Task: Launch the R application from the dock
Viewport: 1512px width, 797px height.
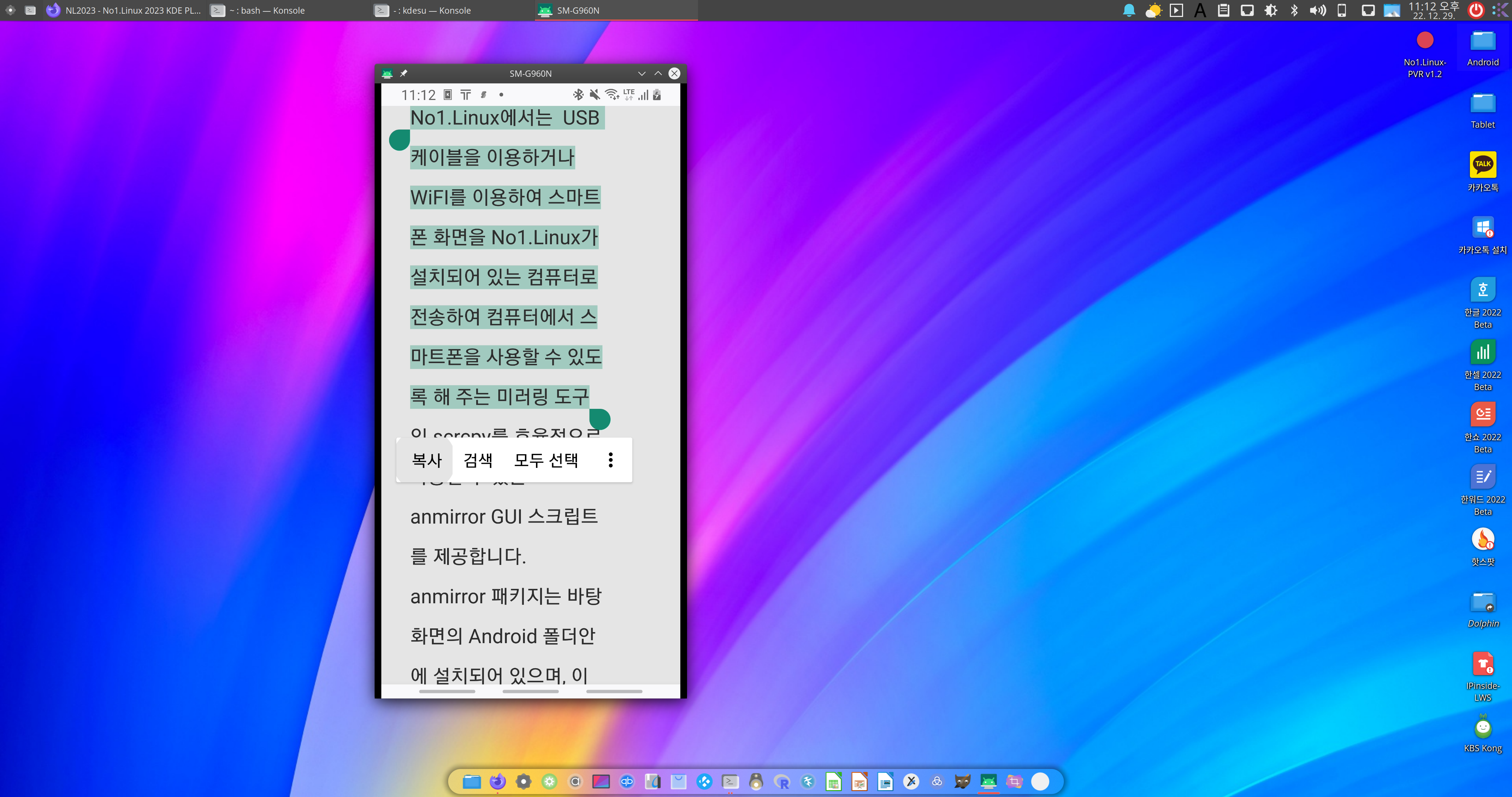Action: click(782, 781)
